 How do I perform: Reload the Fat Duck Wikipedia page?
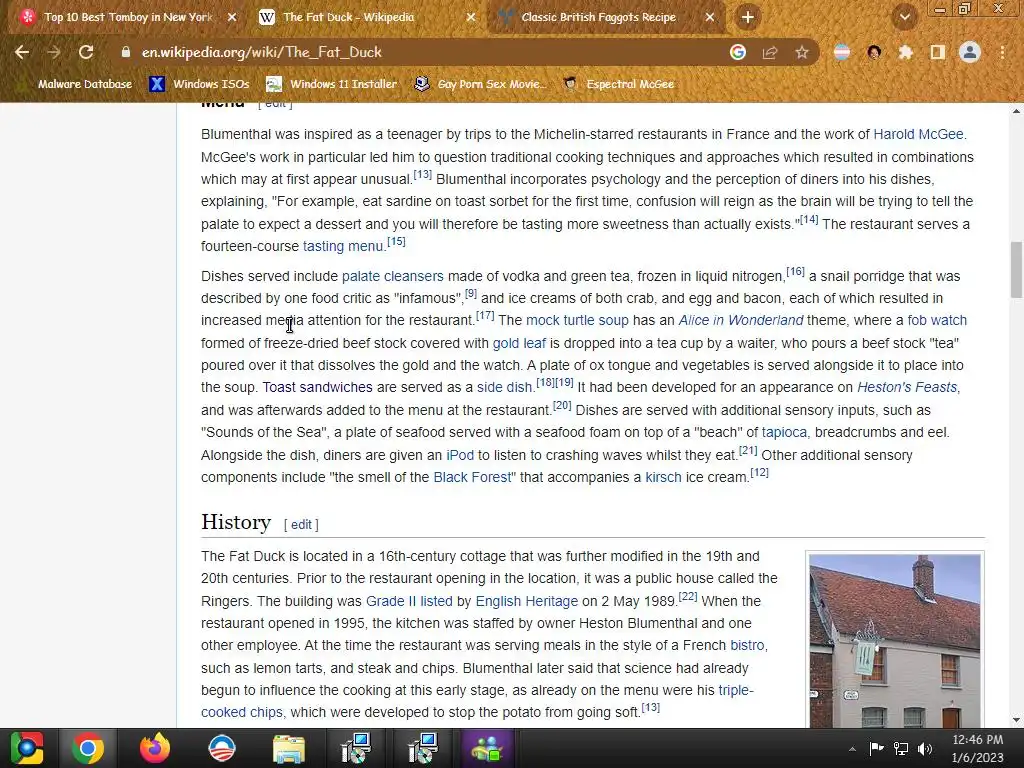pyautogui.click(x=86, y=52)
